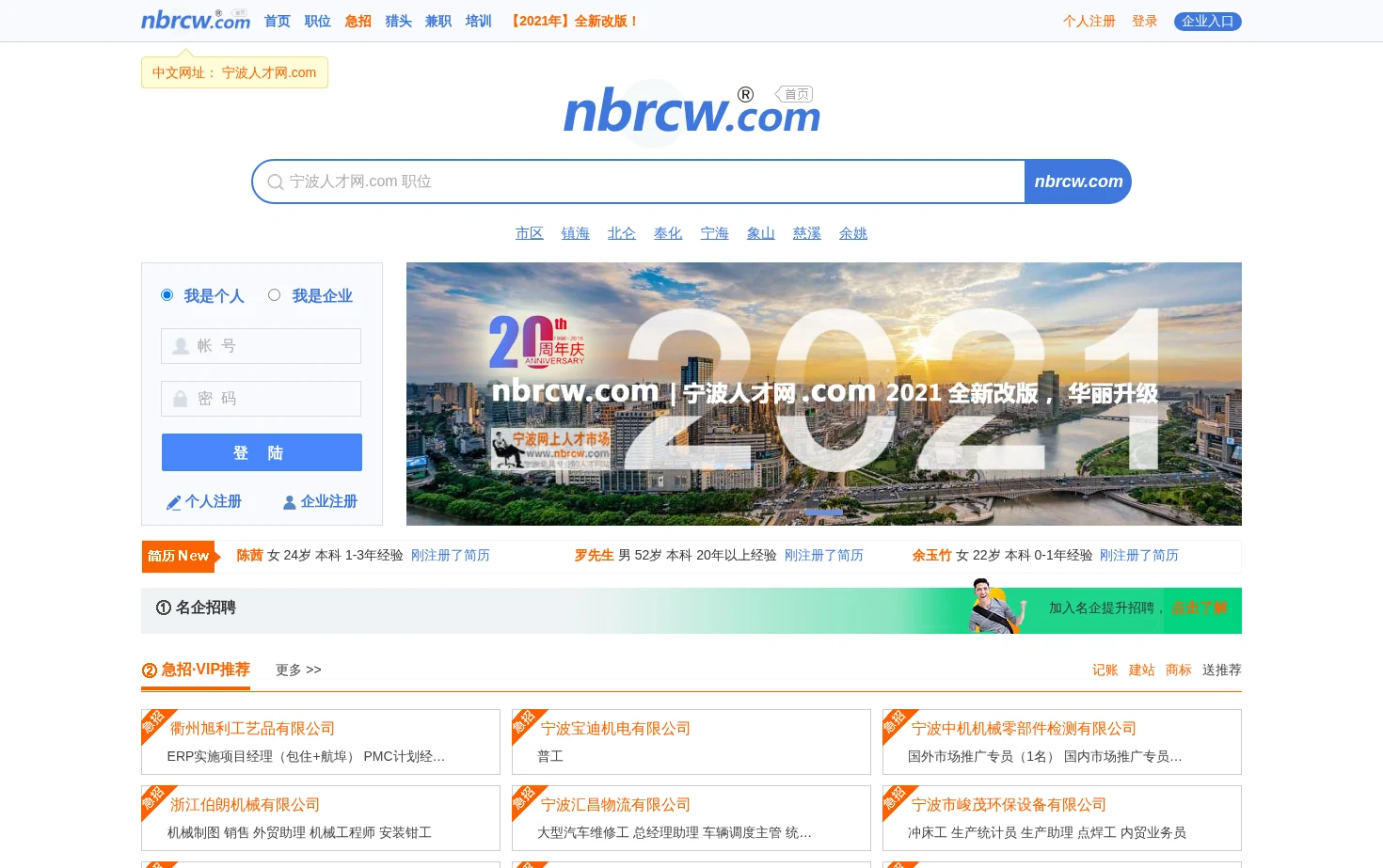This screenshot has height=868, width=1383.
Task: Filter by 慈溪 district
Action: pyautogui.click(x=807, y=233)
